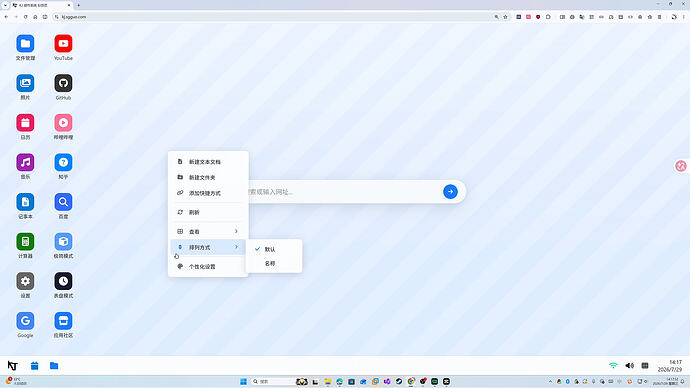Launch the Google shortcut icon

point(26,321)
